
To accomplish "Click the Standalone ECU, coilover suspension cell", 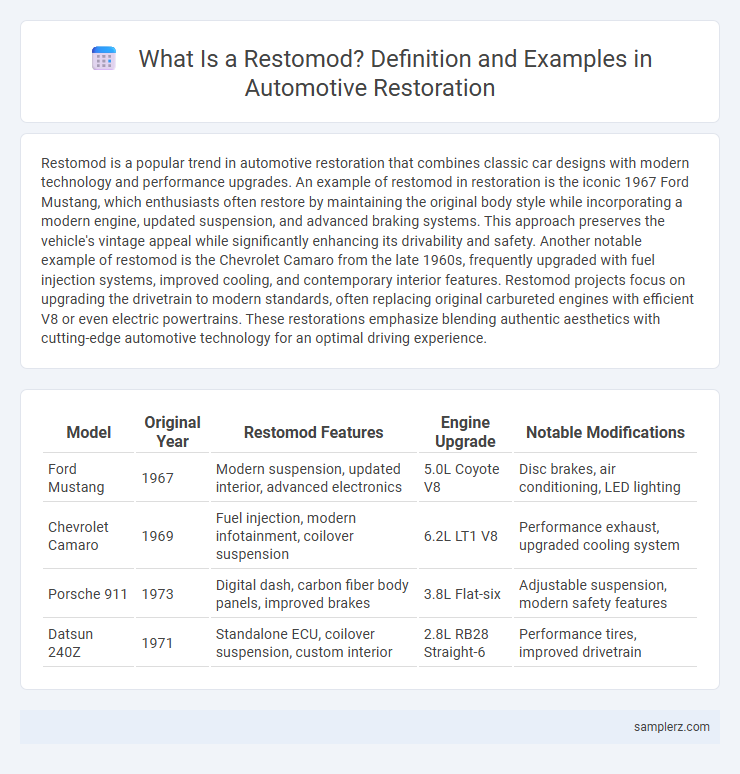I will (x=313, y=643).
